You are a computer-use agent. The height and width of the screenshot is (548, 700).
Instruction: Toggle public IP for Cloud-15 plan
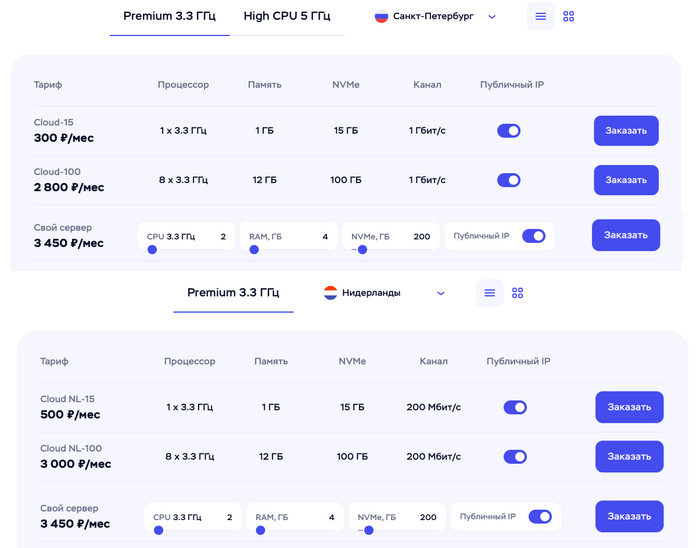pyautogui.click(x=509, y=131)
